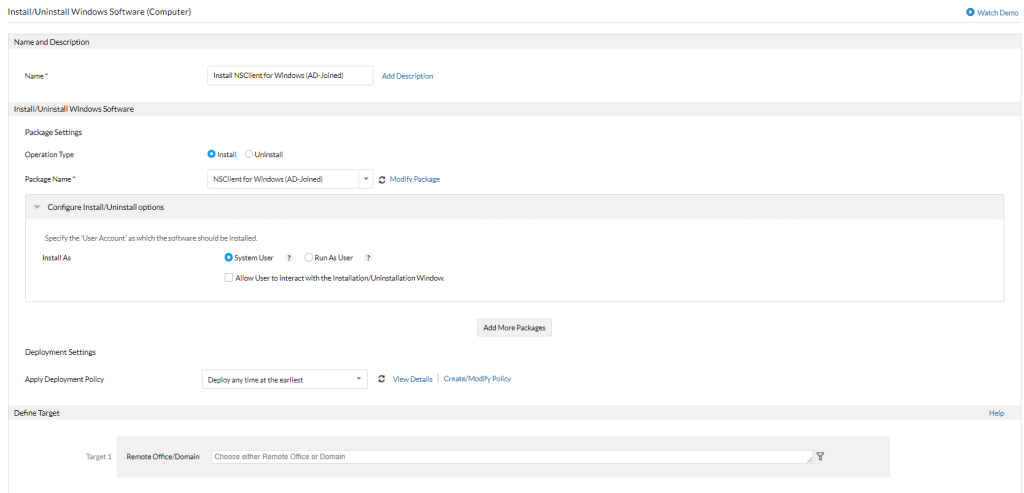The height and width of the screenshot is (493, 1024).
Task: Open the Apply Deployment Policy dropdown
Action: [285, 379]
